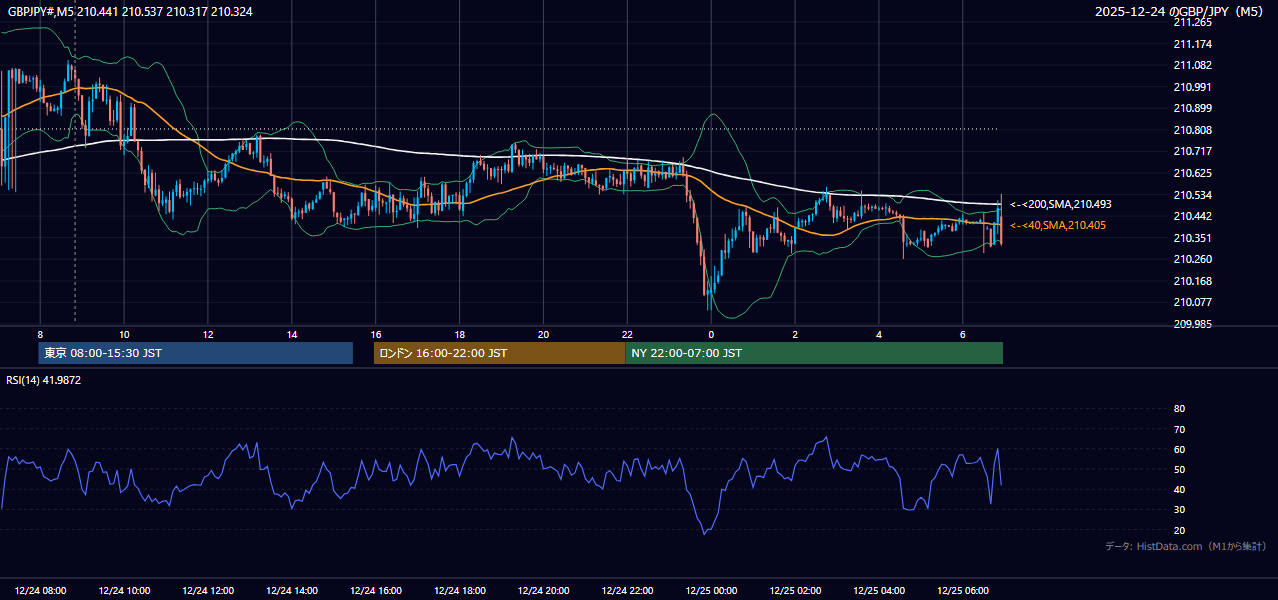Click hour tick '0' under the price chart
This screenshot has height=600, width=1278.
[711, 334]
